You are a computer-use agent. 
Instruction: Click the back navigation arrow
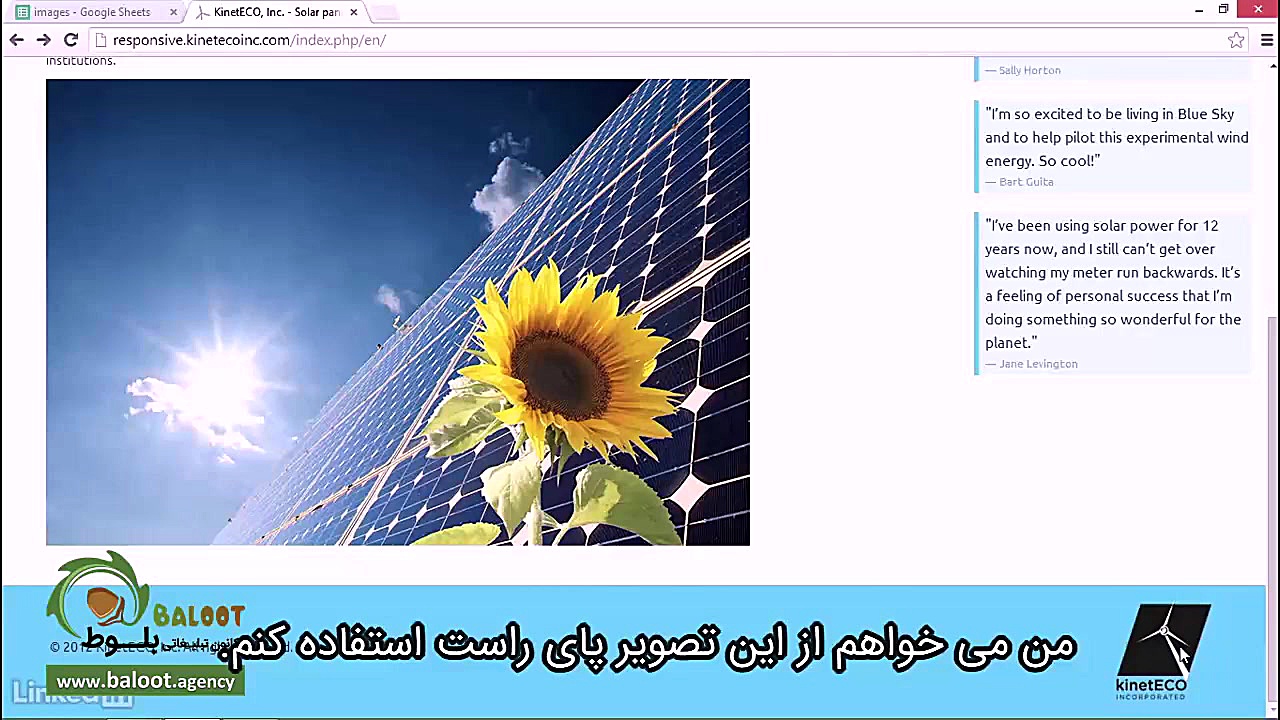[x=16, y=40]
